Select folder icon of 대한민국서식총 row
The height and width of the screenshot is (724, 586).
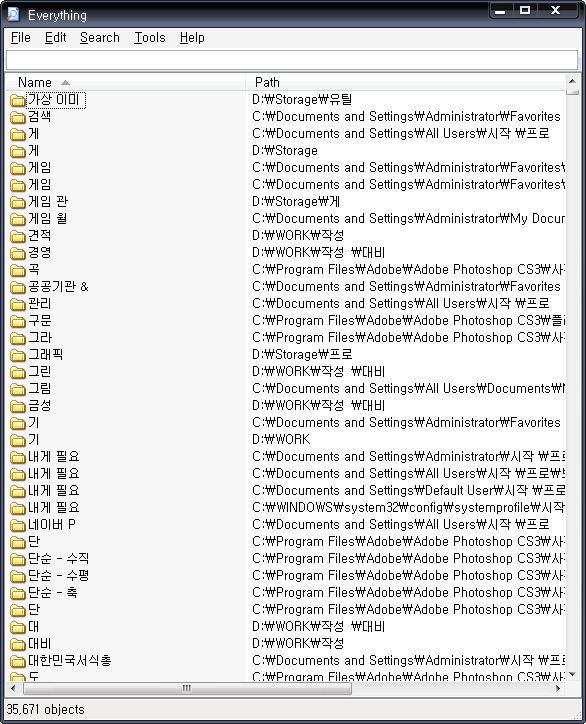click(18, 661)
